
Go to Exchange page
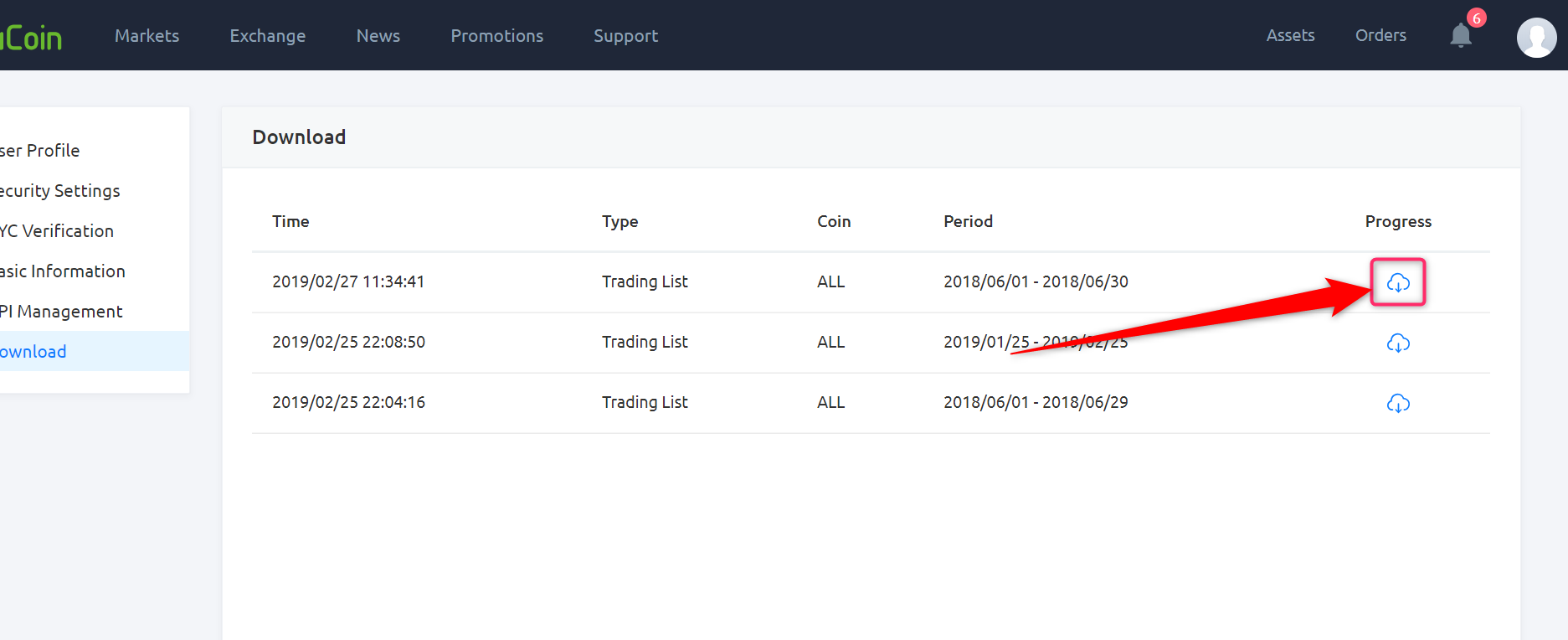pyautogui.click(x=268, y=36)
